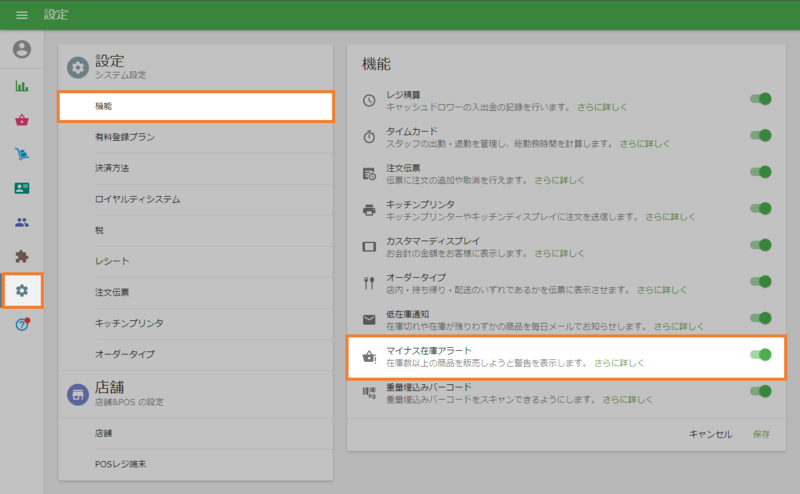This screenshot has height=494, width=800.
Task: Open inventory management cart icon in sidebar
Action: pos(22,154)
